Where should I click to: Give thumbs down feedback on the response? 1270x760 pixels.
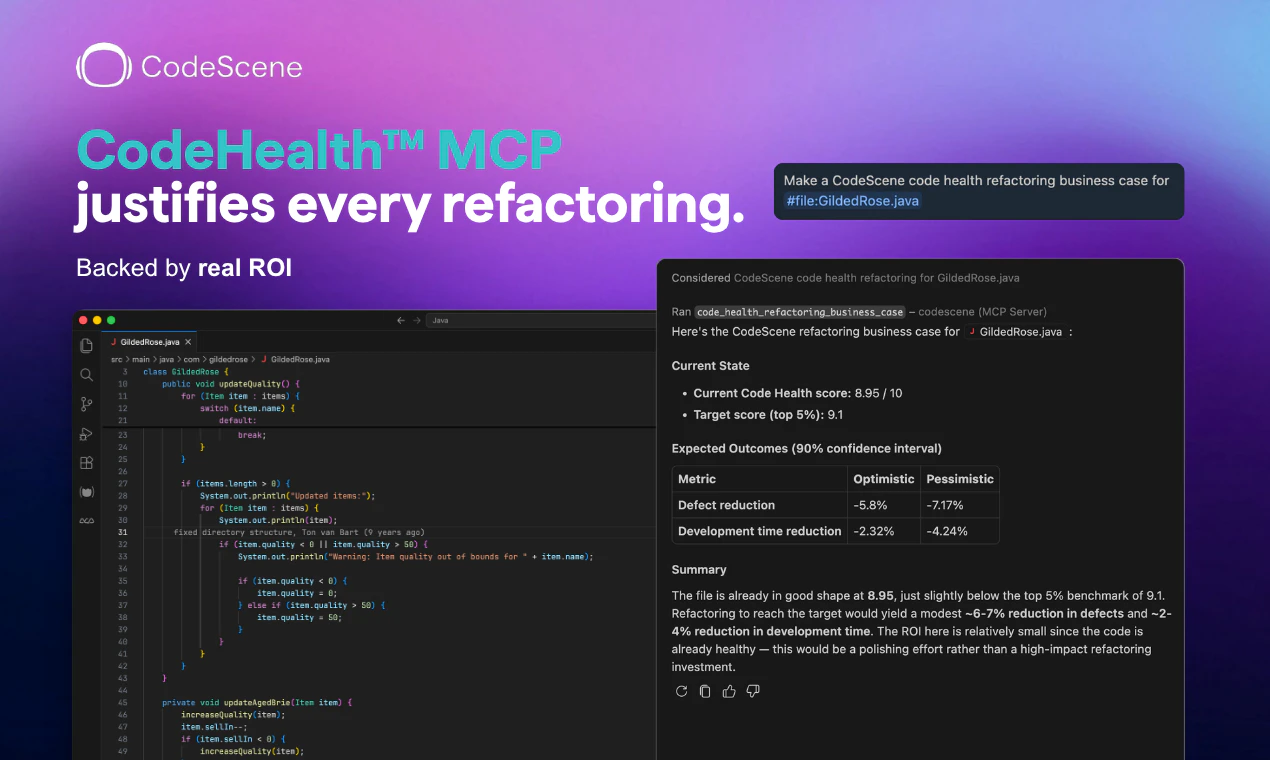coord(753,690)
